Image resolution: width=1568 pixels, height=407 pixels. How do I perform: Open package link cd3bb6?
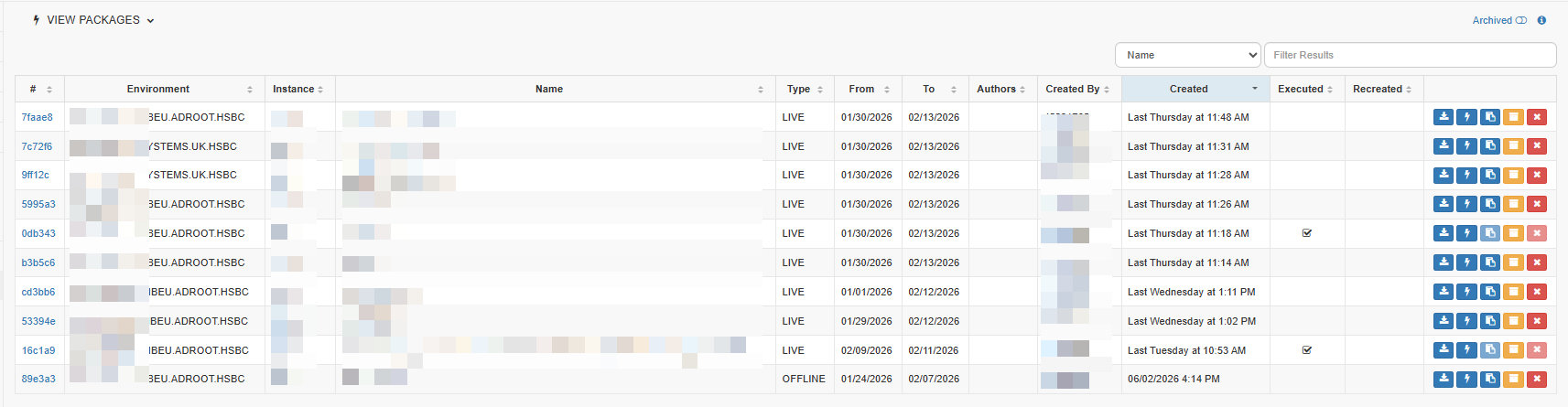(x=38, y=292)
